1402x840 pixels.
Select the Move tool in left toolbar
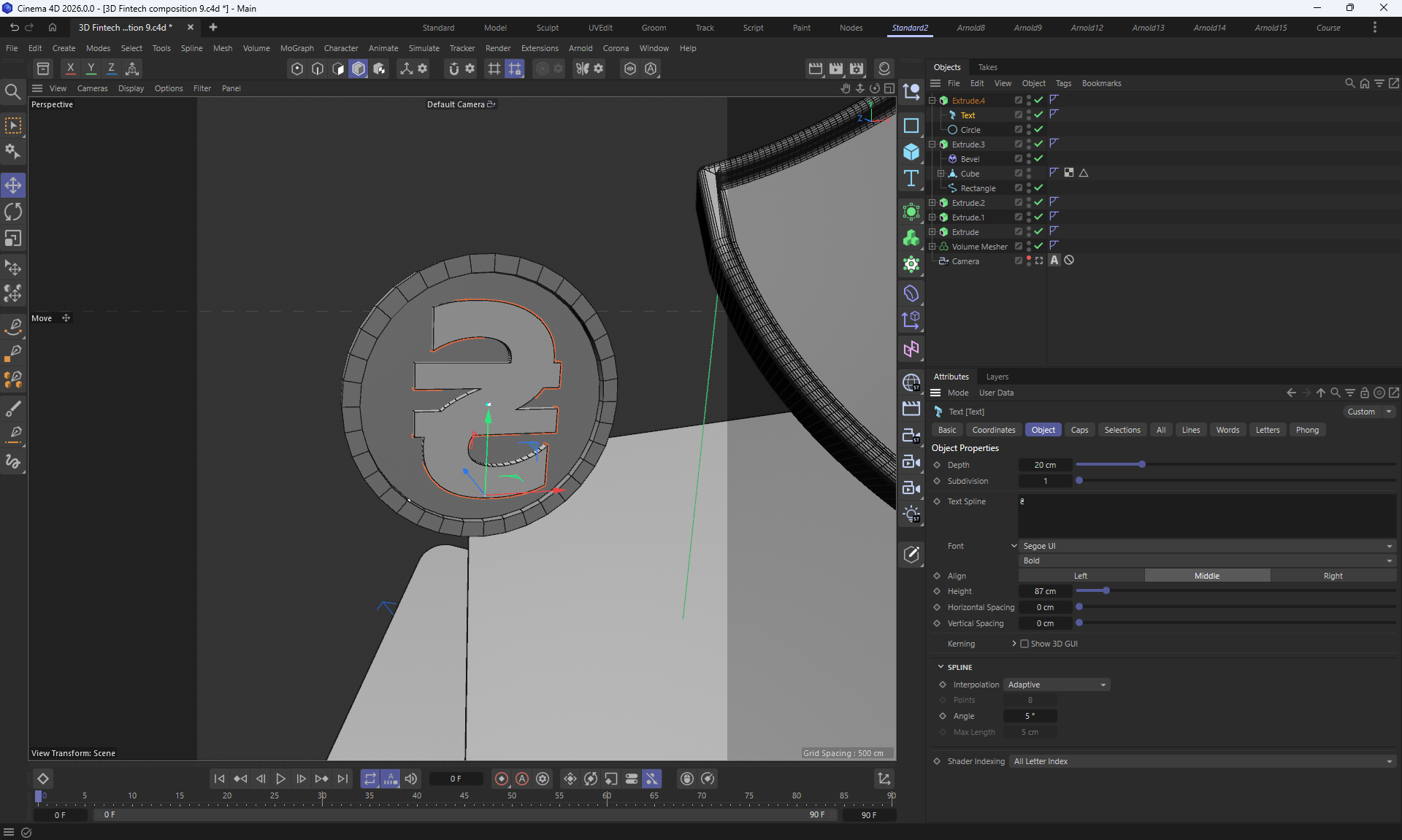[13, 185]
